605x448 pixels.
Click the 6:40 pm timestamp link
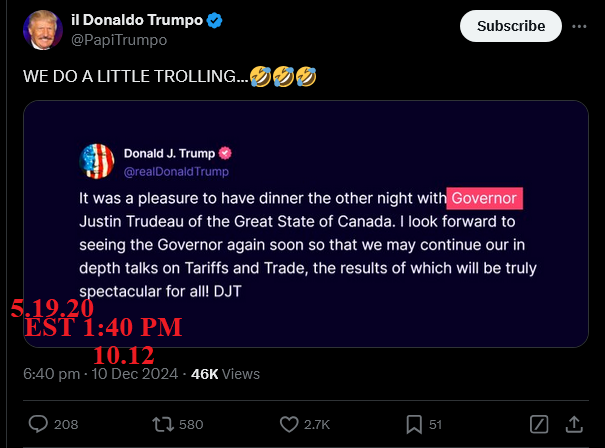click(51, 374)
